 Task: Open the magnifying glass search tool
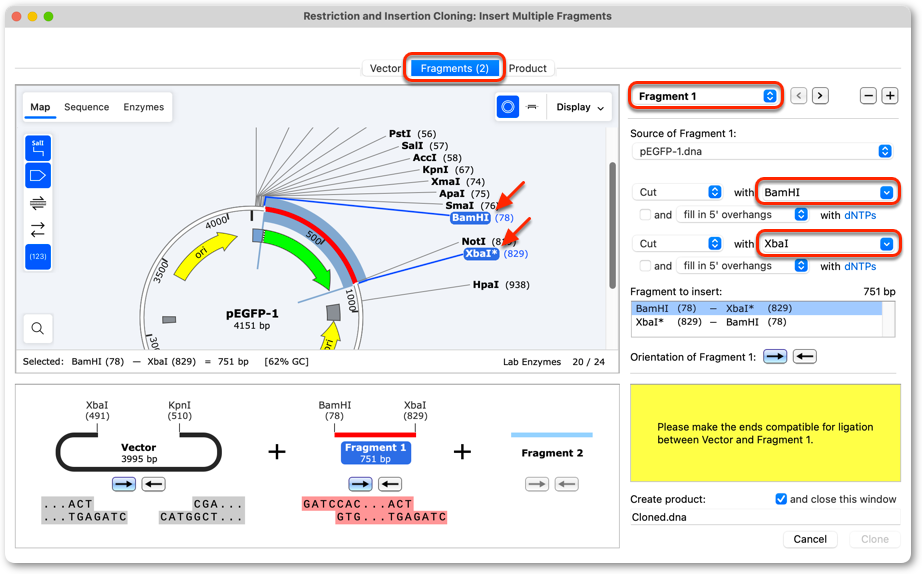pyautogui.click(x=38, y=328)
